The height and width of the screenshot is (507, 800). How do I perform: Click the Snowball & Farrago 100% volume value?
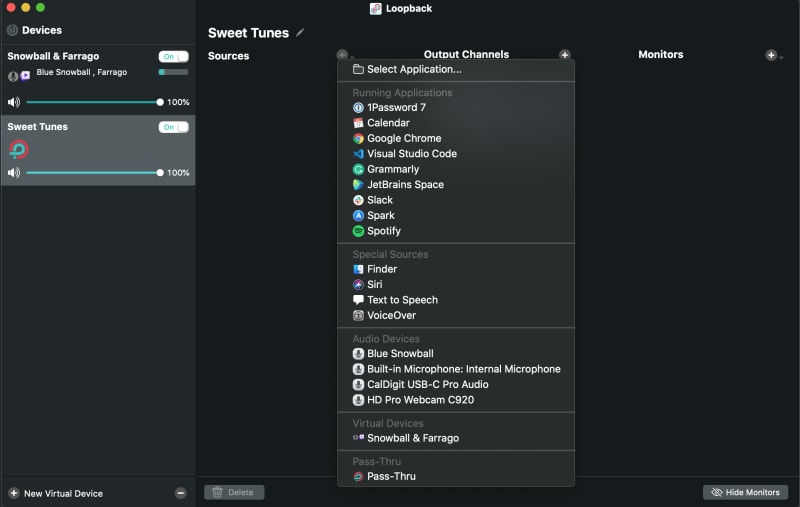coord(178,102)
